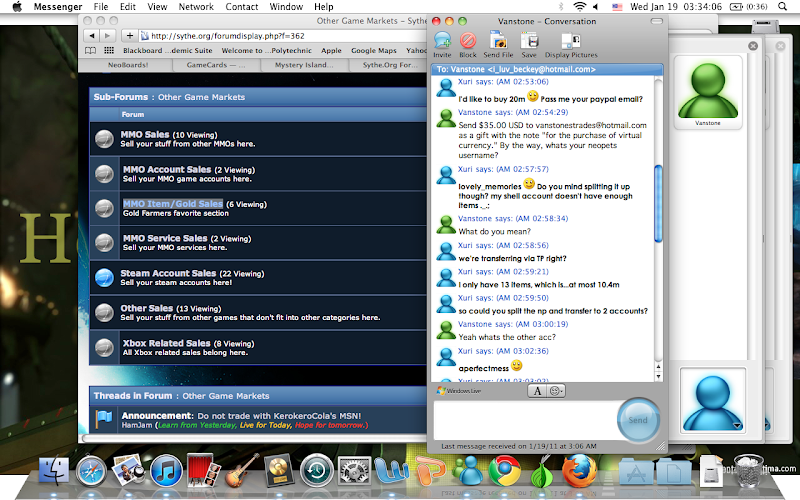This screenshot has height=500, width=800.
Task: Open the Contact menu
Action: click(242, 7)
